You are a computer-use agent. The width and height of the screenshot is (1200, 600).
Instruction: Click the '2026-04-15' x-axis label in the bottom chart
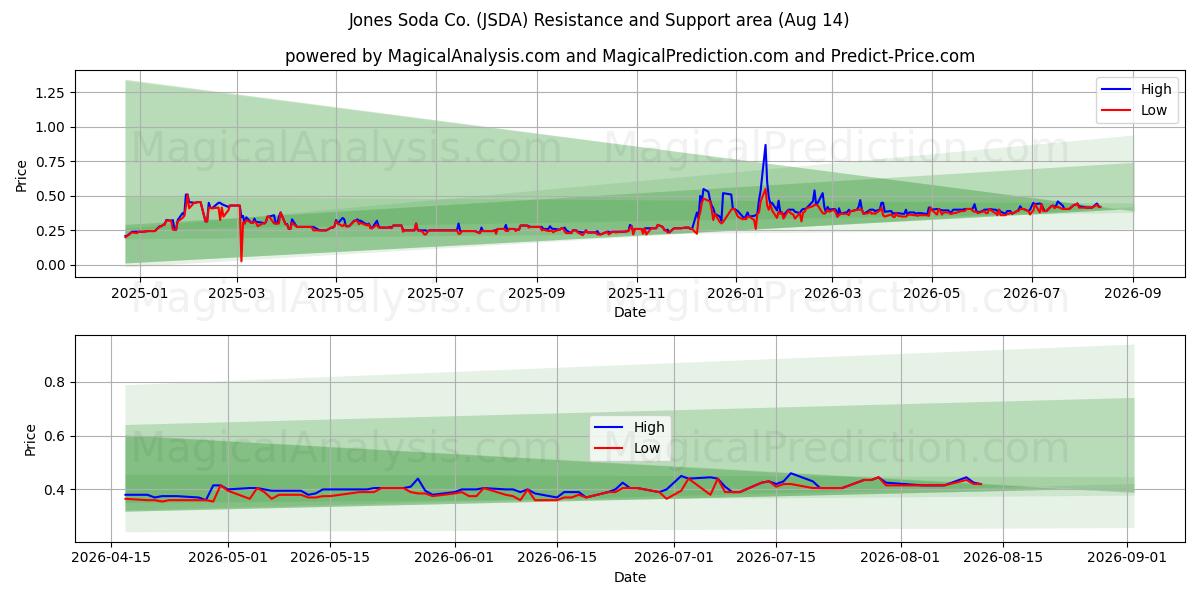111,558
